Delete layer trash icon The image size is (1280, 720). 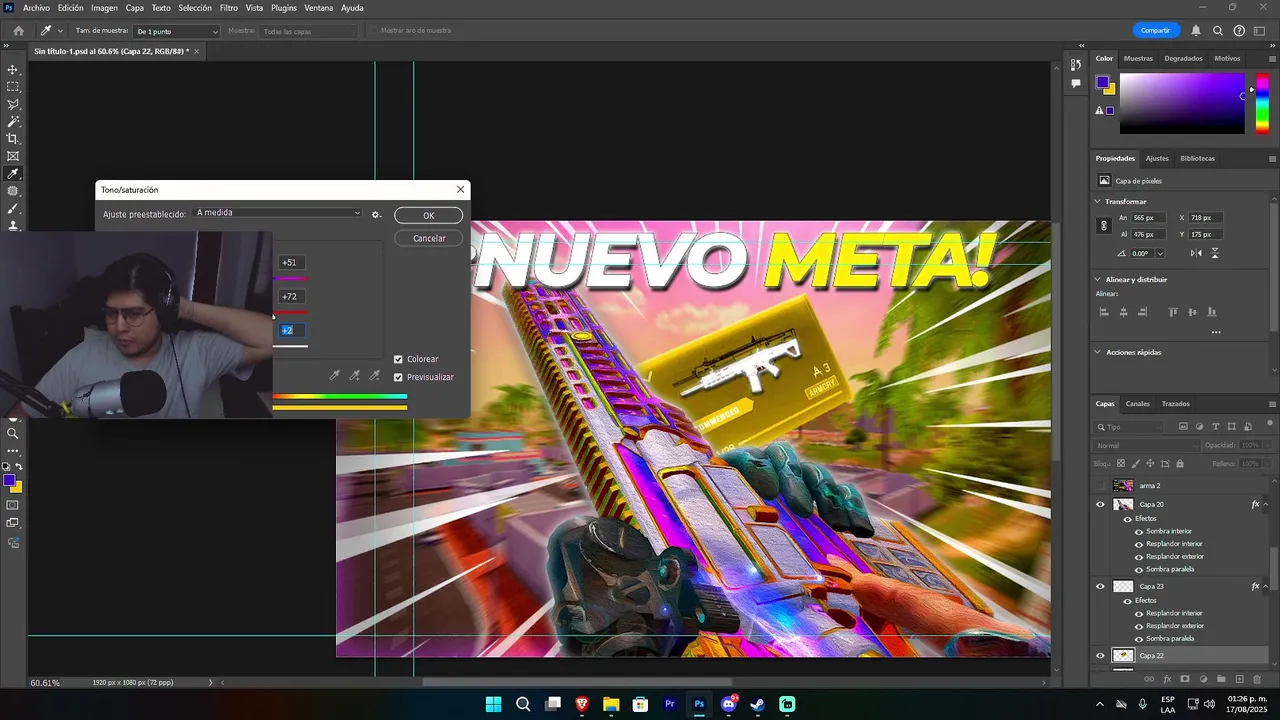point(1257,679)
